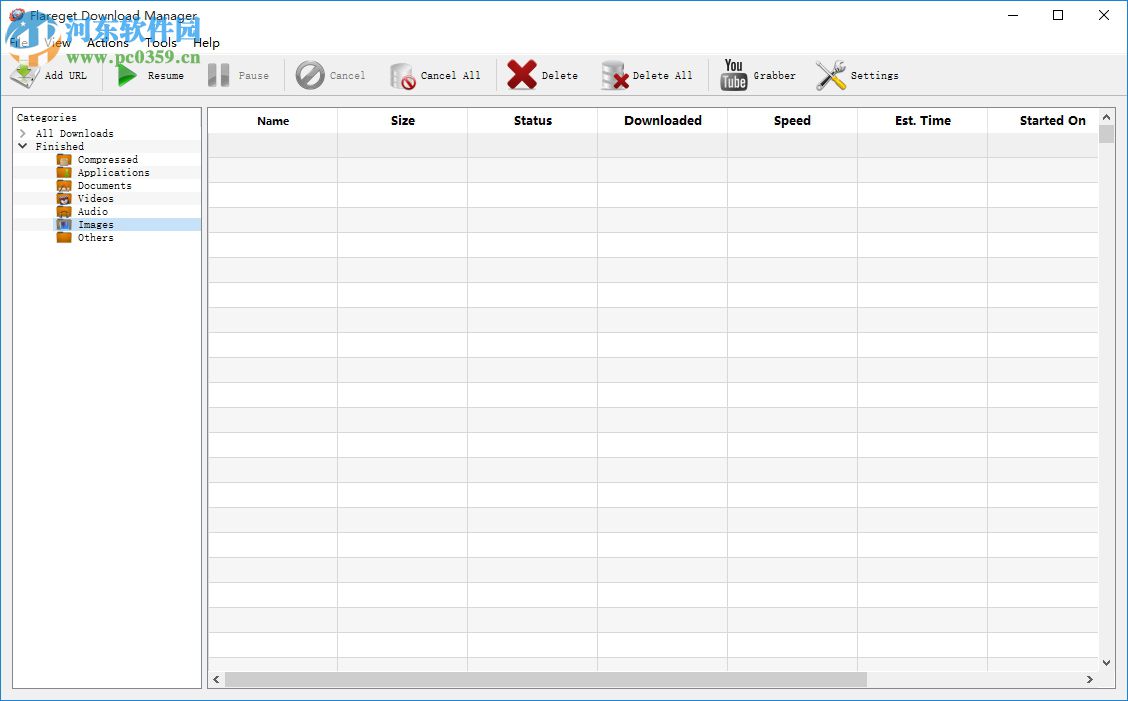The height and width of the screenshot is (701, 1128).
Task: Open the View menu
Action: [x=58, y=42]
